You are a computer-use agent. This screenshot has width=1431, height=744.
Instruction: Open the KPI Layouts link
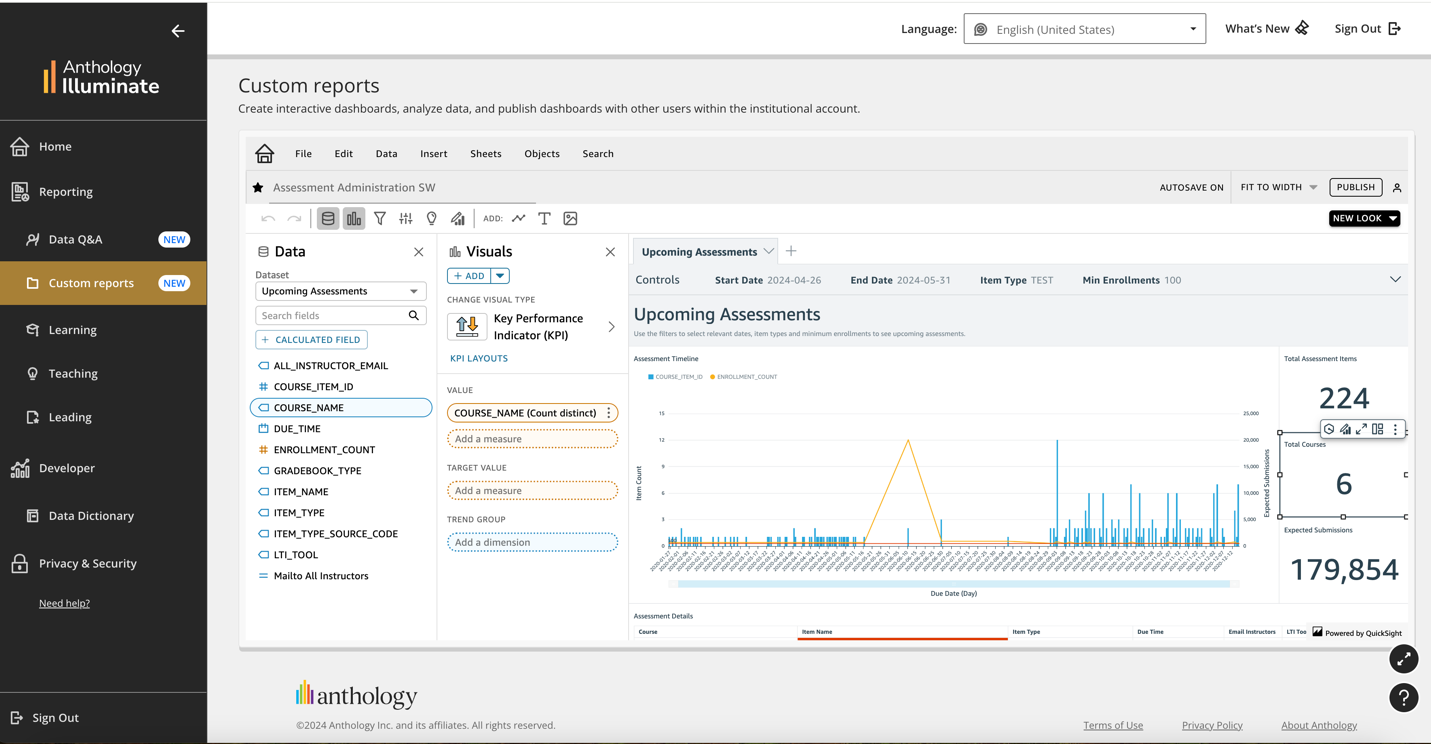click(479, 358)
